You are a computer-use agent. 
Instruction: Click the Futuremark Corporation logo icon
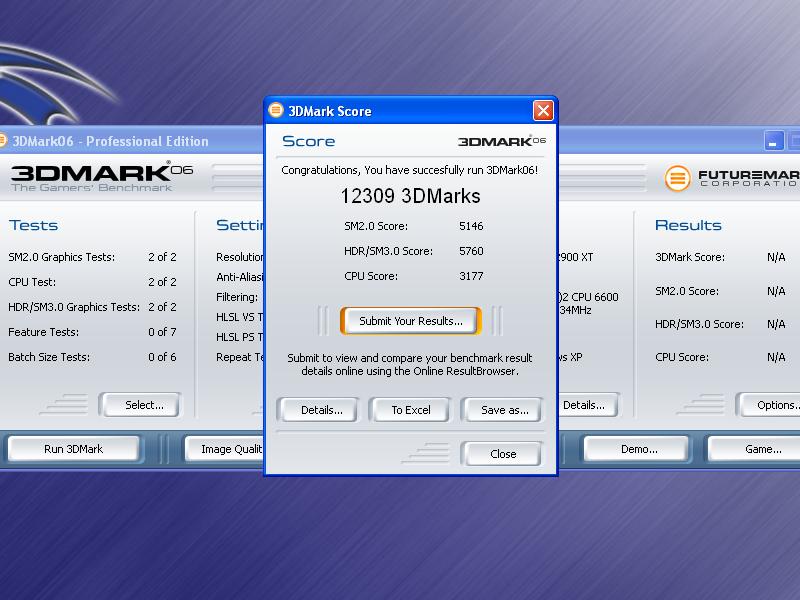(x=678, y=178)
